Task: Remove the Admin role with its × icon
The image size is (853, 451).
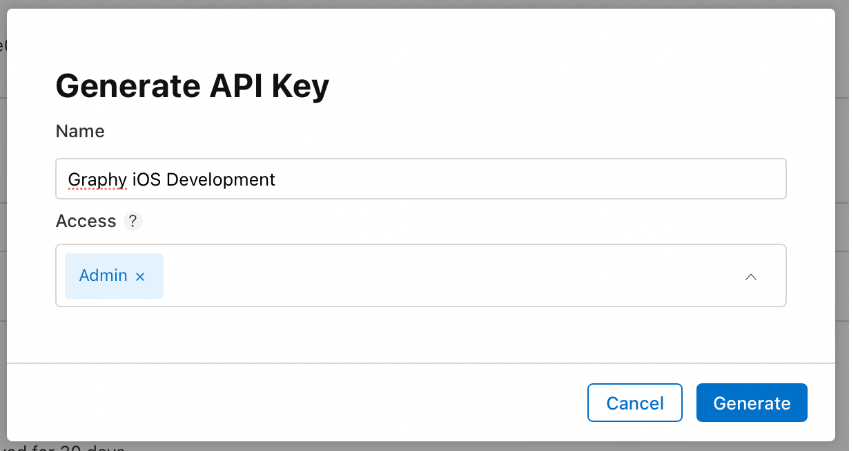Action: coord(140,276)
